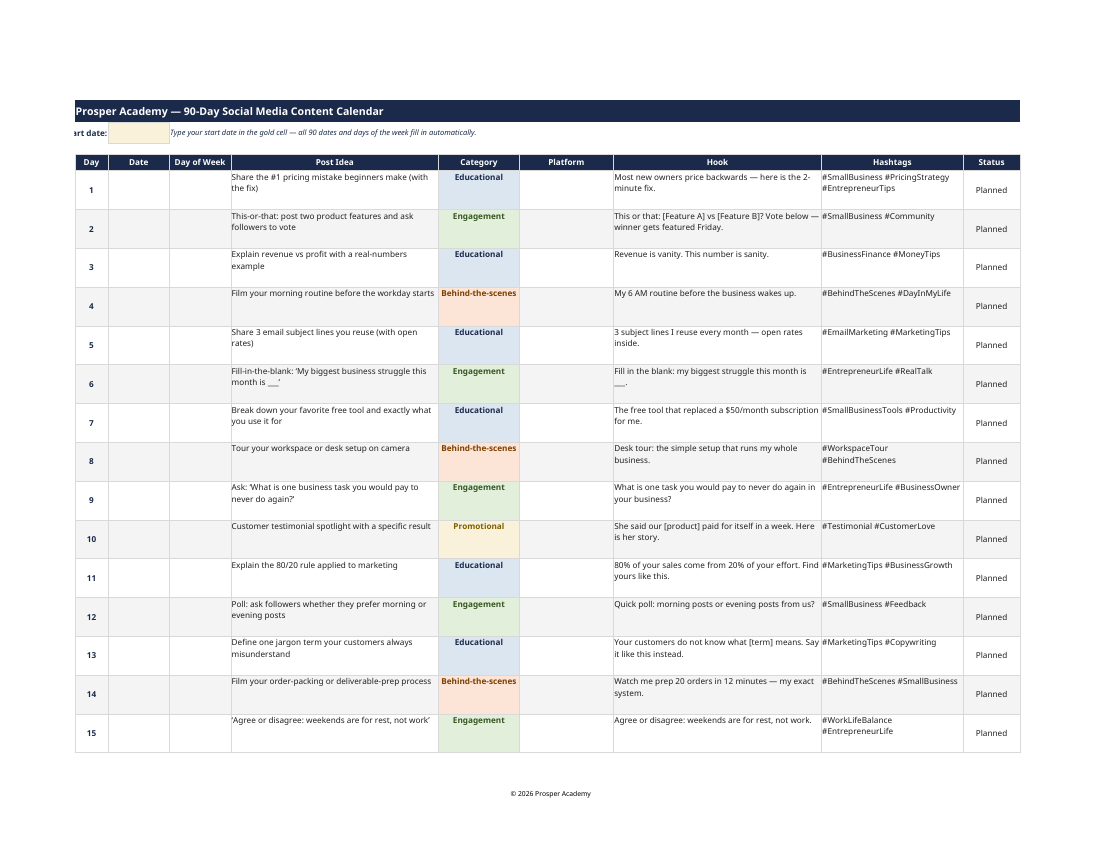Click the day number 9 cell
Screen dimensions: 1100x850
click(91, 501)
